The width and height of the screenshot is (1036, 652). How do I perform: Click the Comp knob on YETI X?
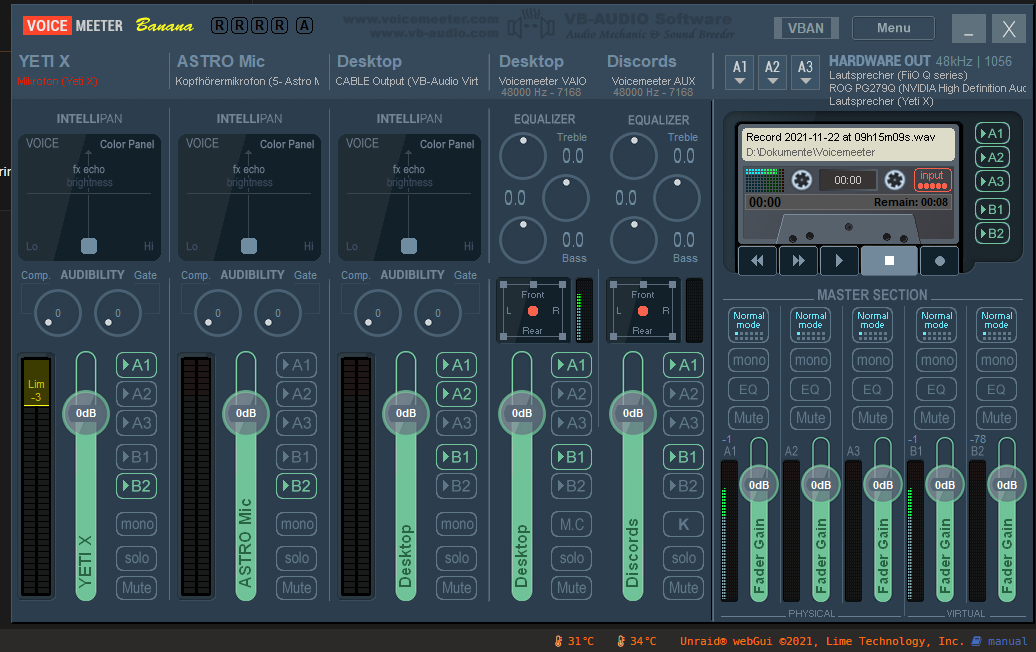[57, 312]
